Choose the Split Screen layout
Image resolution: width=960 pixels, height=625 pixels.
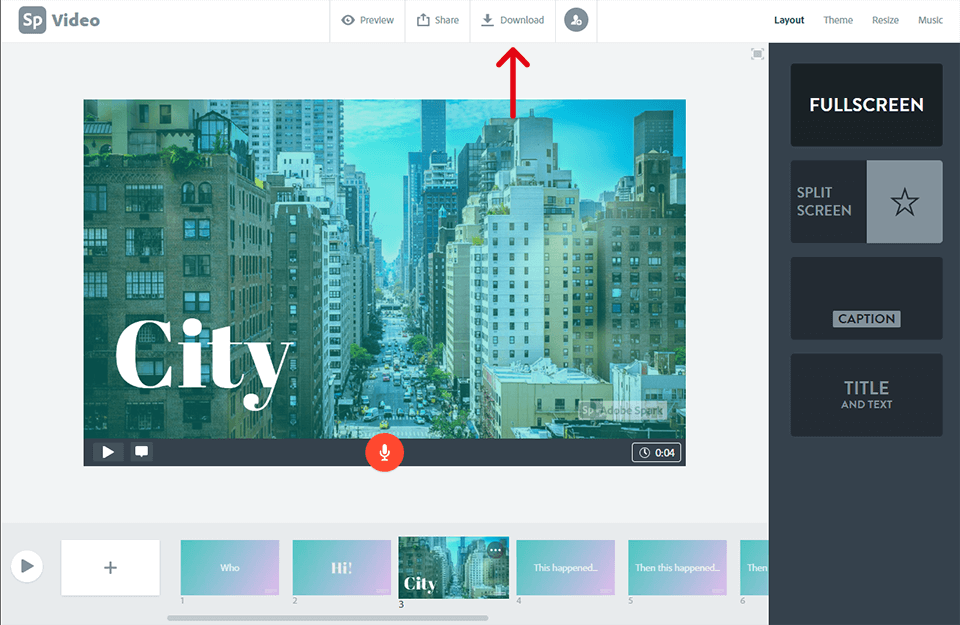pyautogui.click(x=866, y=201)
